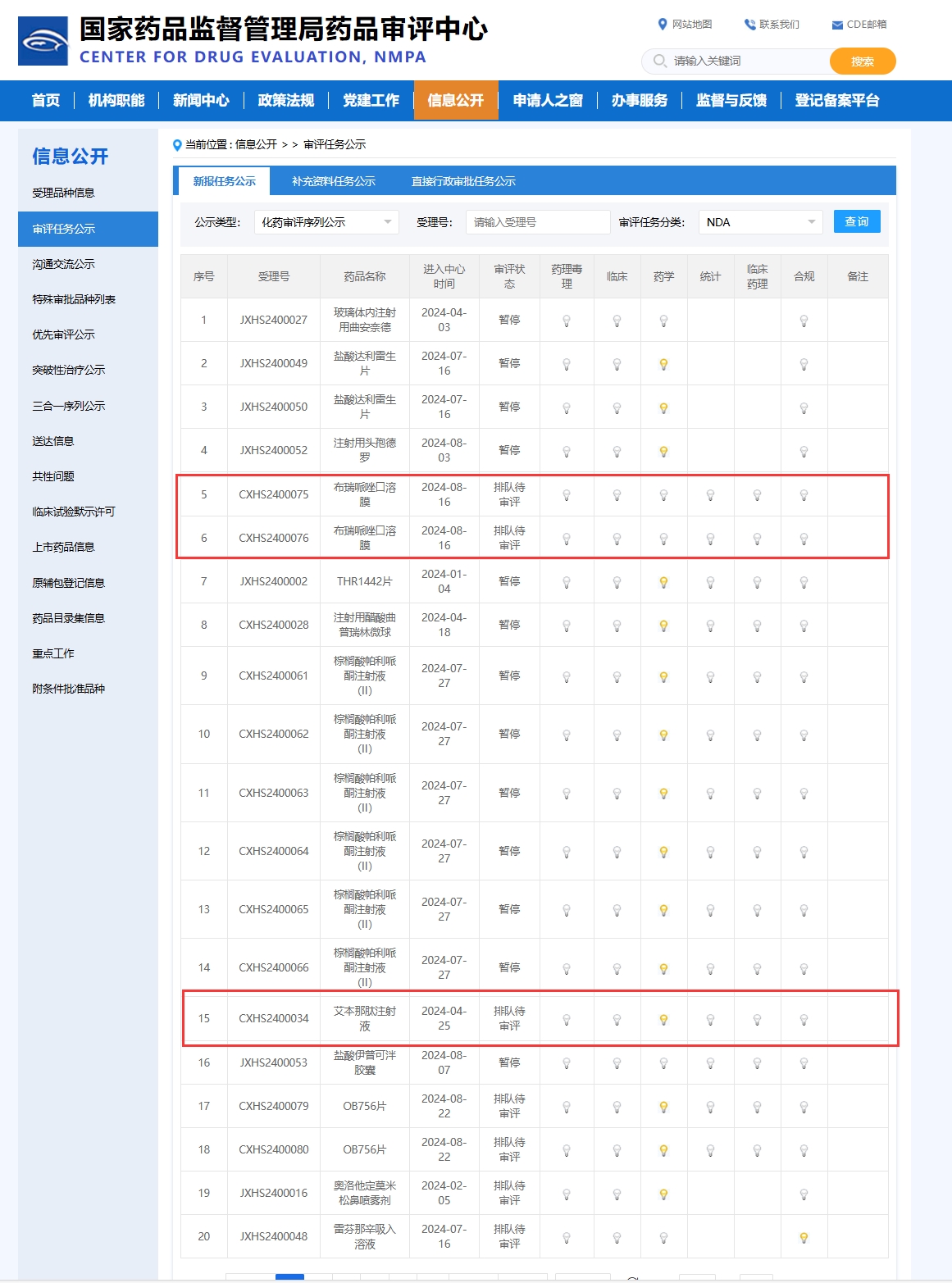Click the 统计 bulb in row CXHS2400075
Screen dimensions: 952x1283
[x=711, y=495]
